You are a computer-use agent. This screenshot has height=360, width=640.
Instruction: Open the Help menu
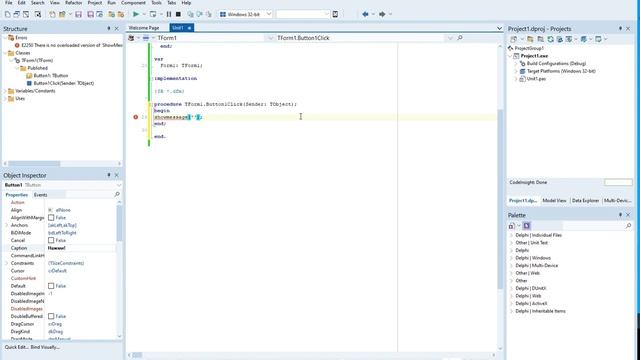tap(186, 3)
